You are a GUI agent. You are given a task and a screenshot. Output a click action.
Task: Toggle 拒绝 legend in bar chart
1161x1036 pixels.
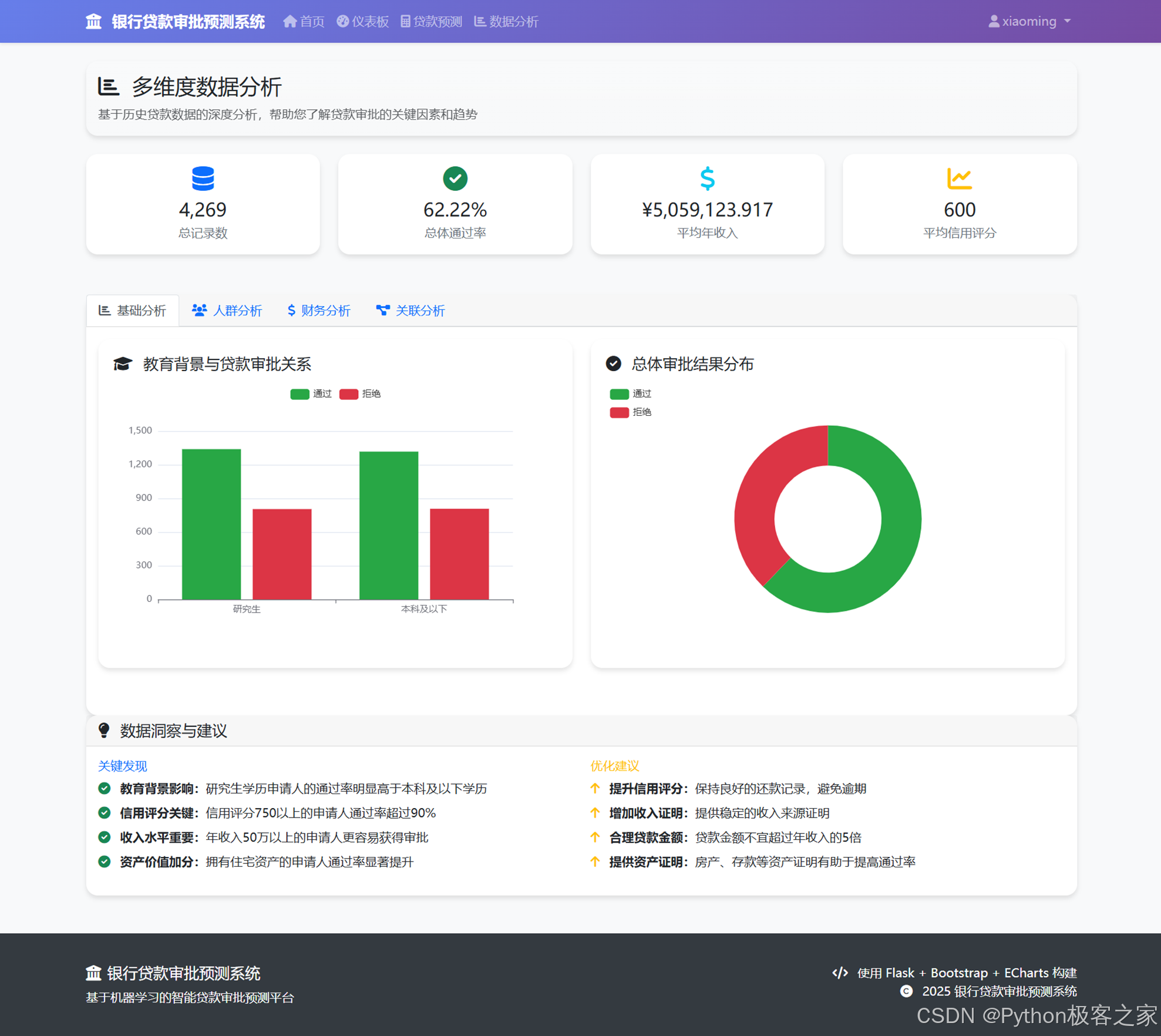(360, 394)
